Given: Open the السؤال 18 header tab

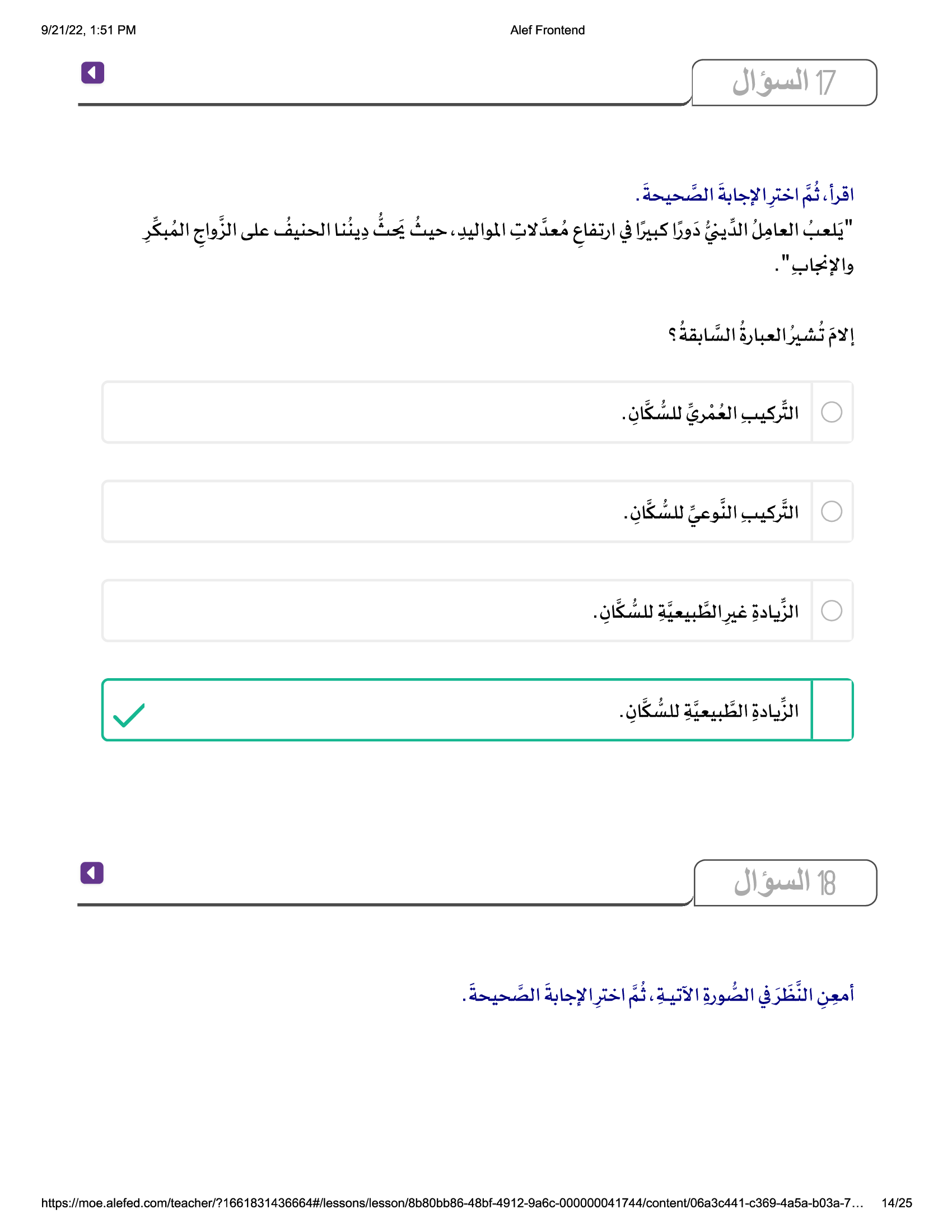Looking at the screenshot, I should pyautogui.click(x=785, y=883).
